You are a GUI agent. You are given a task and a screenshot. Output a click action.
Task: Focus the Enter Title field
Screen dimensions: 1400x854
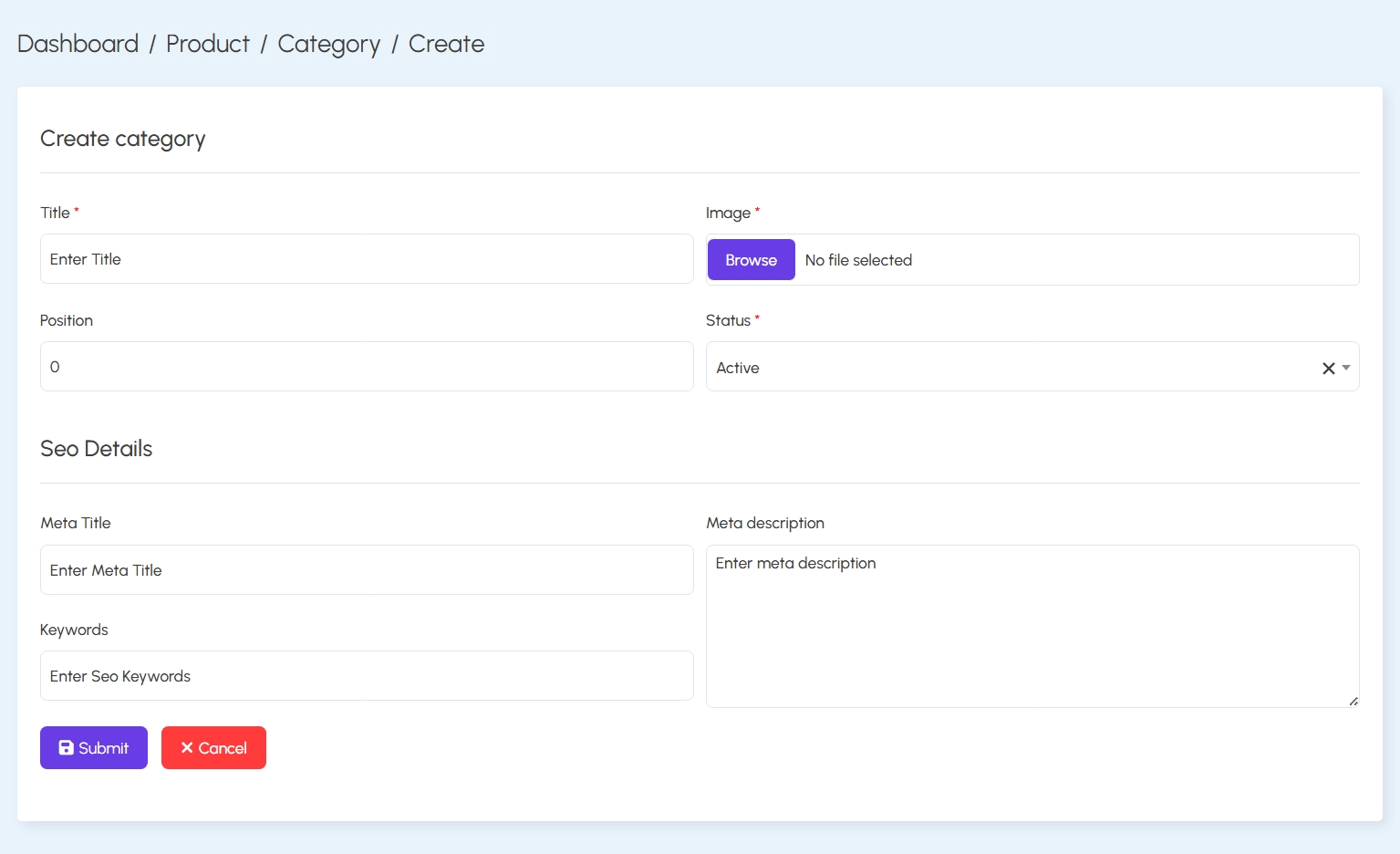(x=367, y=259)
